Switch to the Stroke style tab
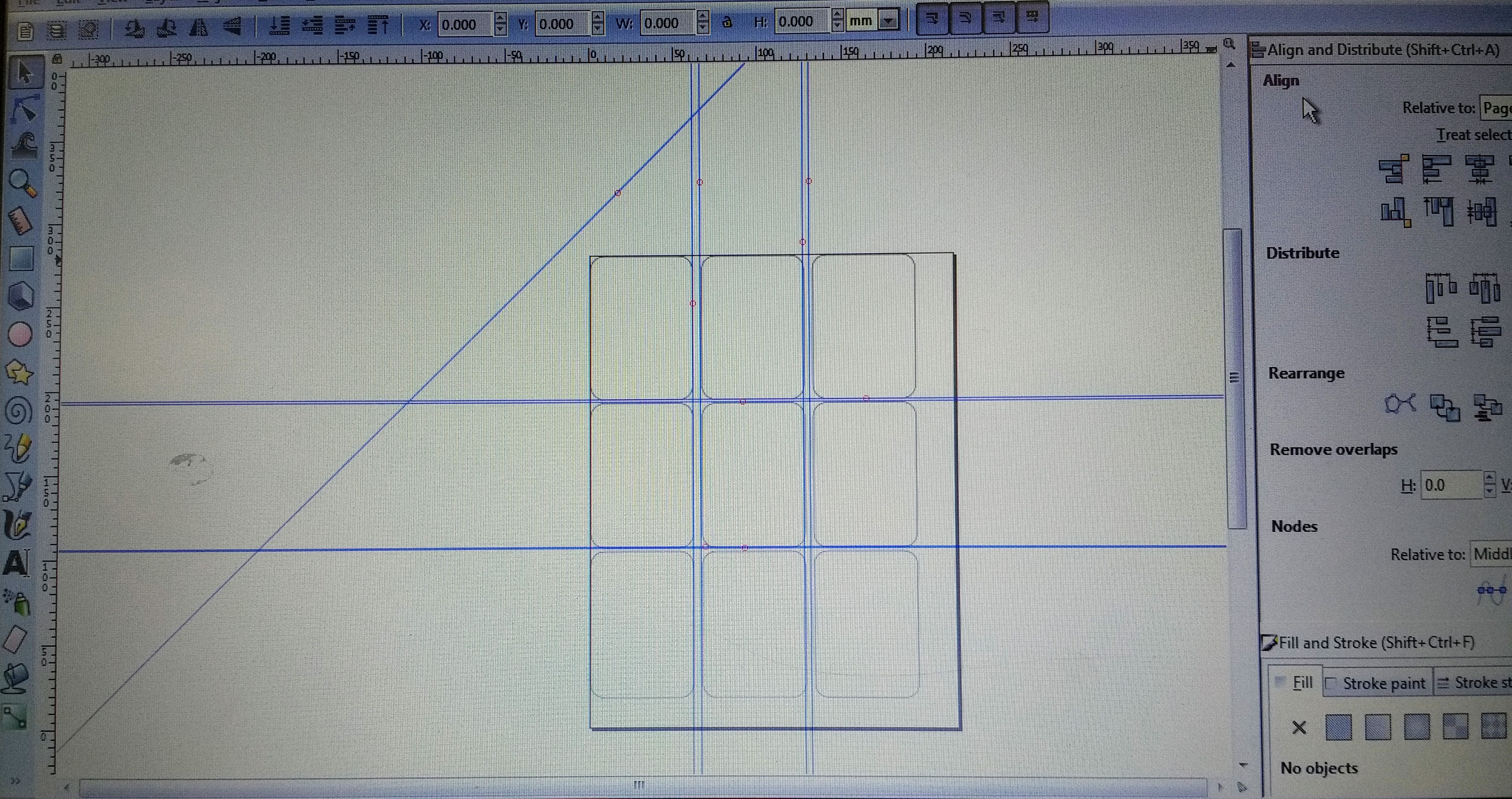 pyautogui.click(x=1473, y=683)
